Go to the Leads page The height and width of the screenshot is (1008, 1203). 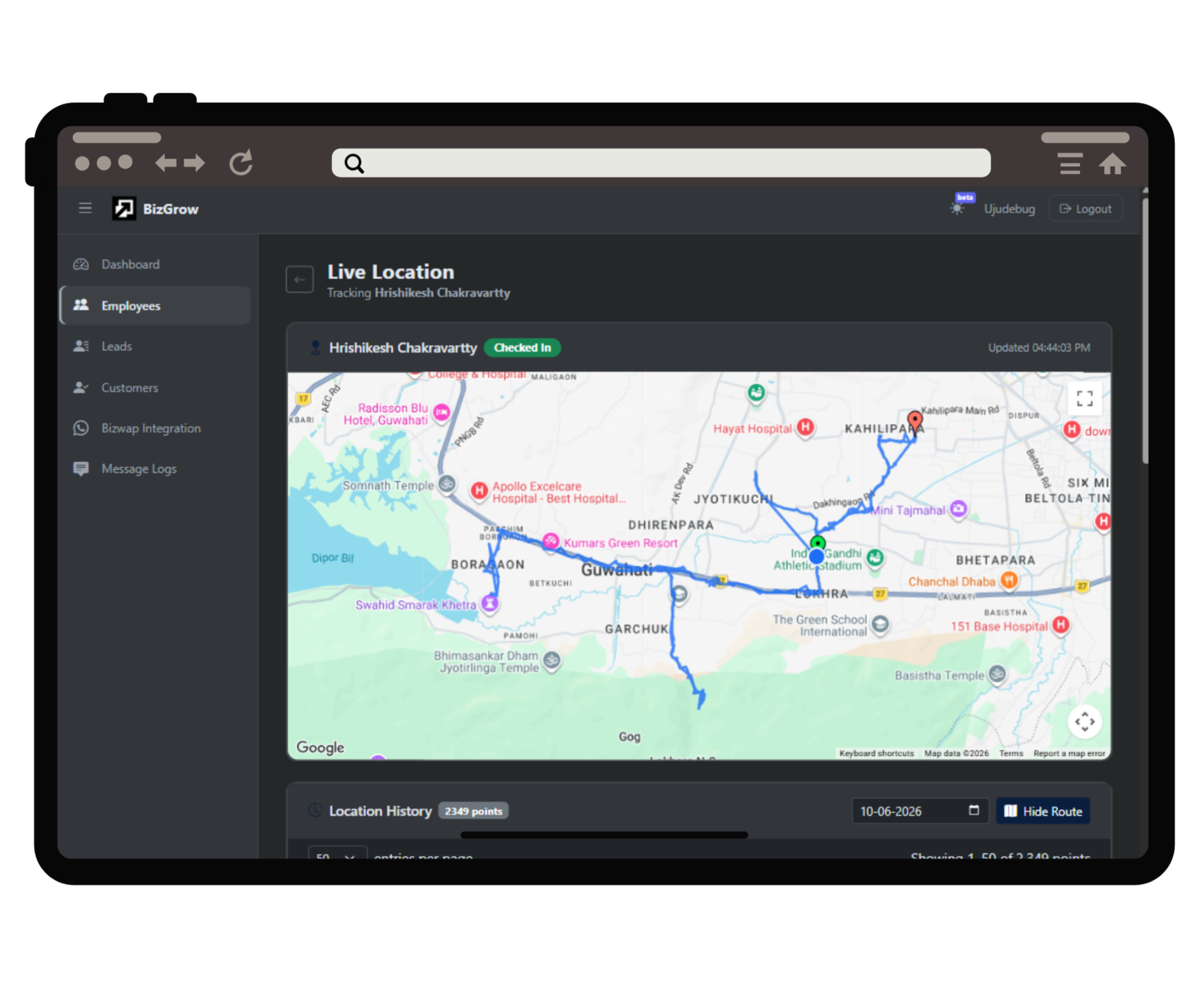click(155, 346)
